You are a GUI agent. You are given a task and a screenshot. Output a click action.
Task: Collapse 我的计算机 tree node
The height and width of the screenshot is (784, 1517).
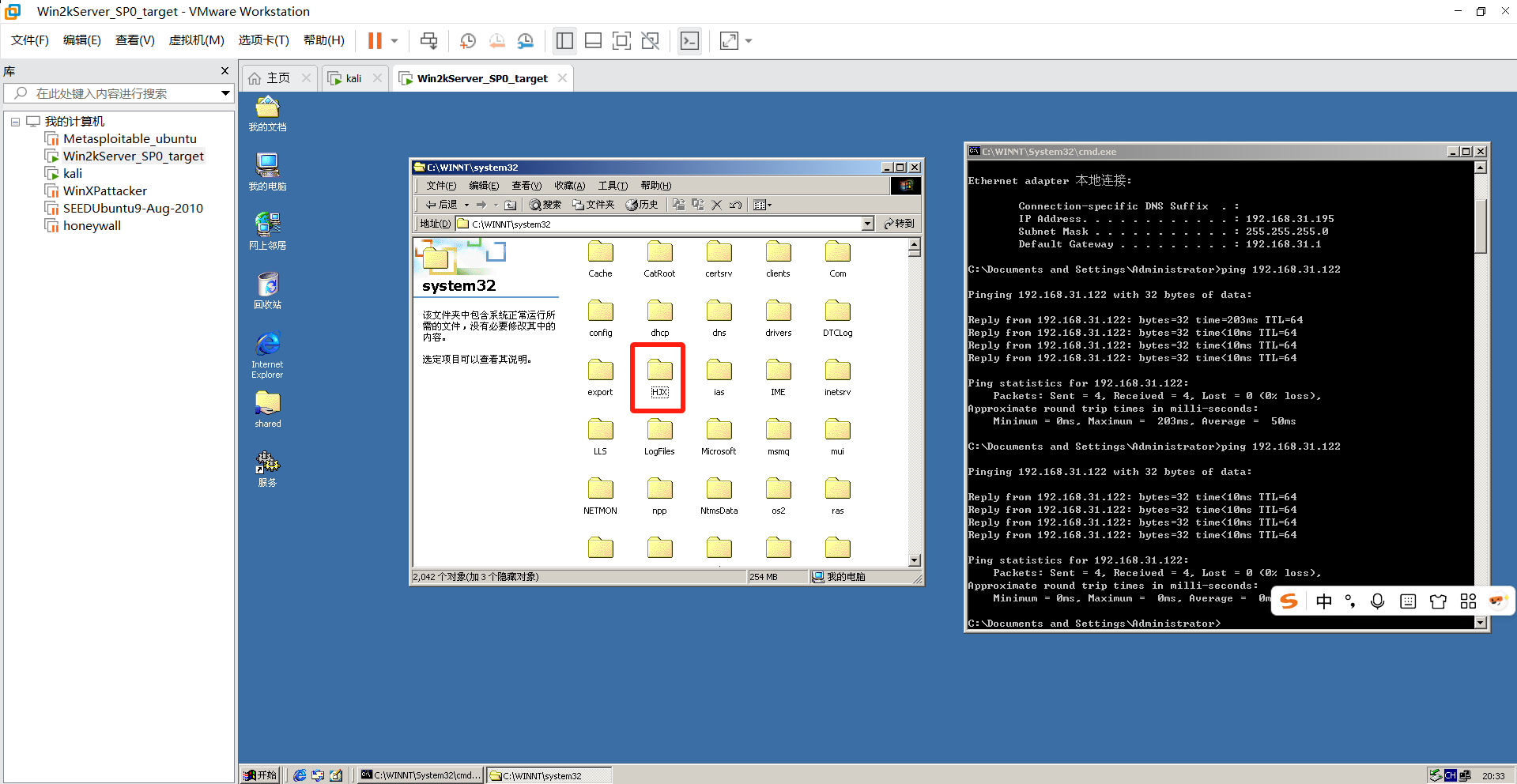pos(15,122)
